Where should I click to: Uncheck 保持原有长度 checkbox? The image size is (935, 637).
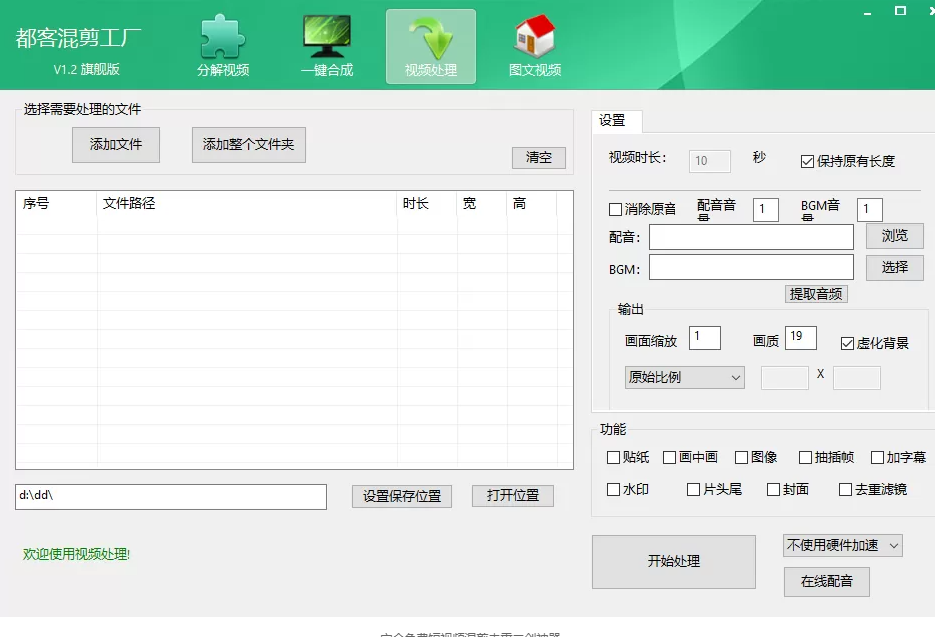coord(807,162)
